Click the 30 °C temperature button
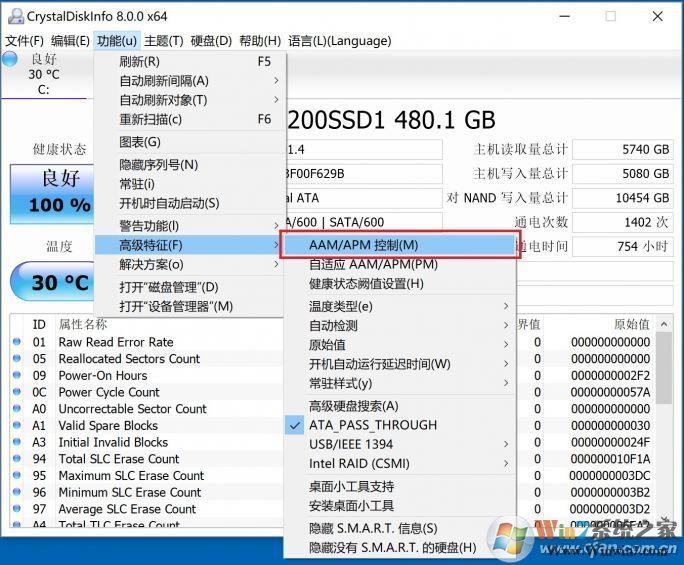This screenshot has height=565, width=684. point(52,282)
